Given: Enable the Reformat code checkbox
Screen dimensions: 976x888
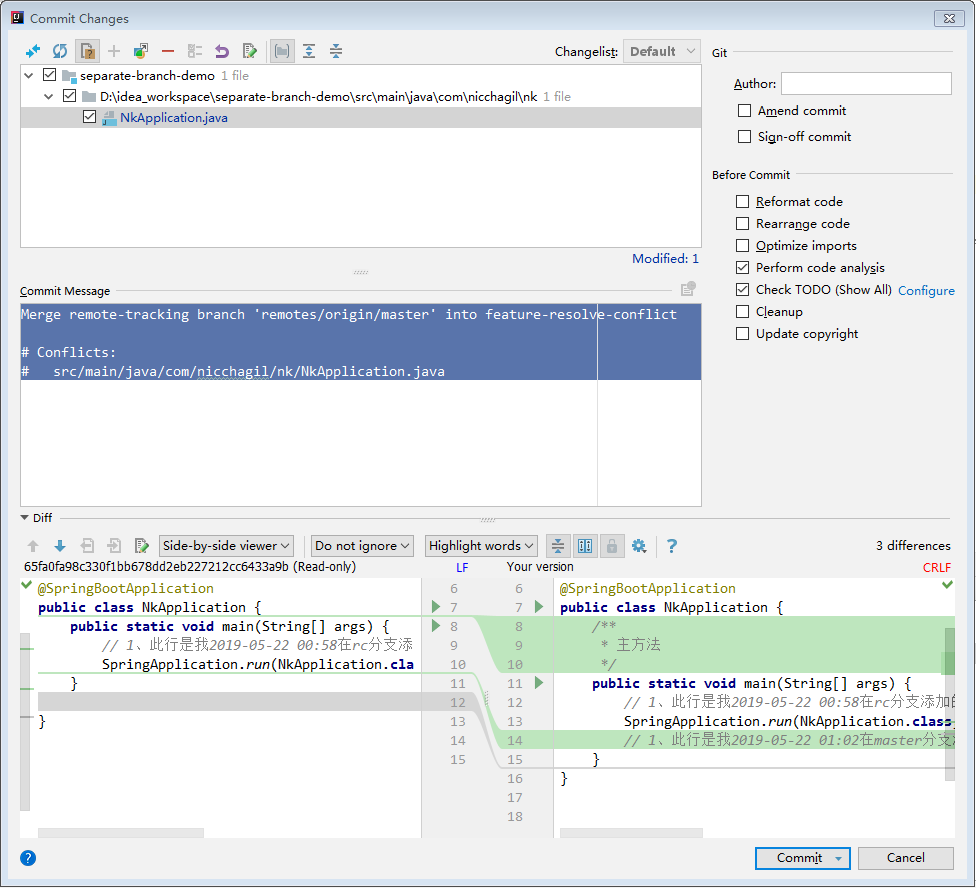Looking at the screenshot, I should pos(743,202).
